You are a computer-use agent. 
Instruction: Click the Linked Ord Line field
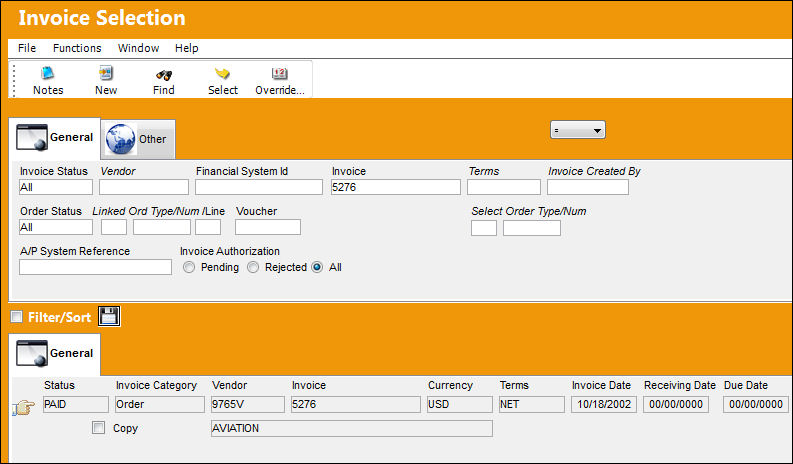tap(208, 227)
